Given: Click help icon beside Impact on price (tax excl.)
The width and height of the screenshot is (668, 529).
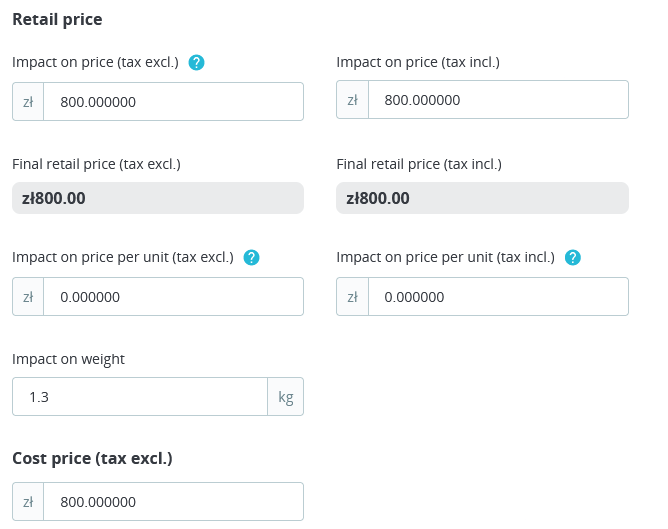Looking at the screenshot, I should tap(197, 63).
